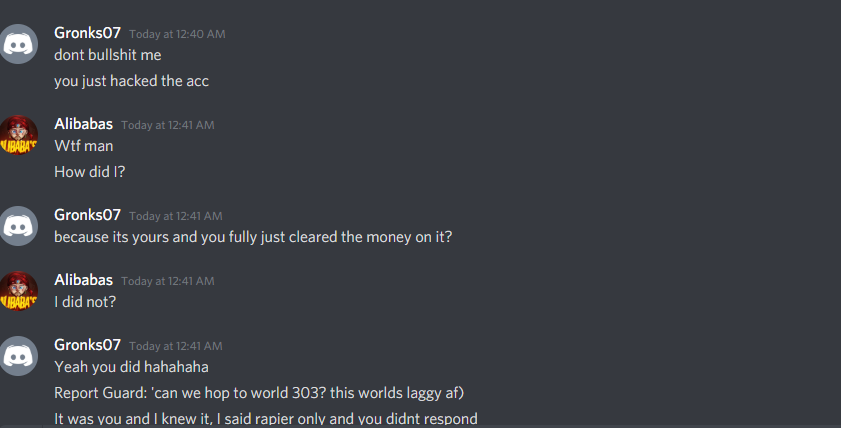This screenshot has height=428, width=841.
Task: Open Alibabas avatar beside 'Wtf man'
Action: (18, 135)
